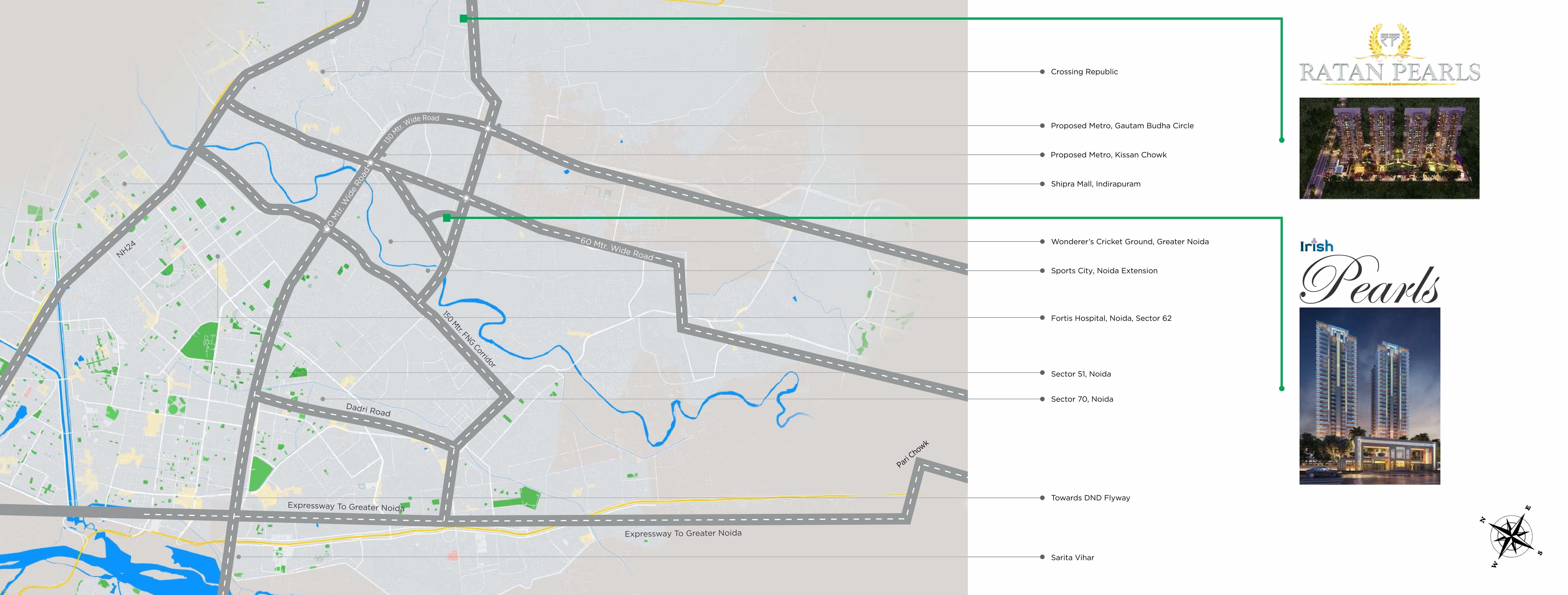Click the lower Expressway To Greater Noida label

[683, 534]
